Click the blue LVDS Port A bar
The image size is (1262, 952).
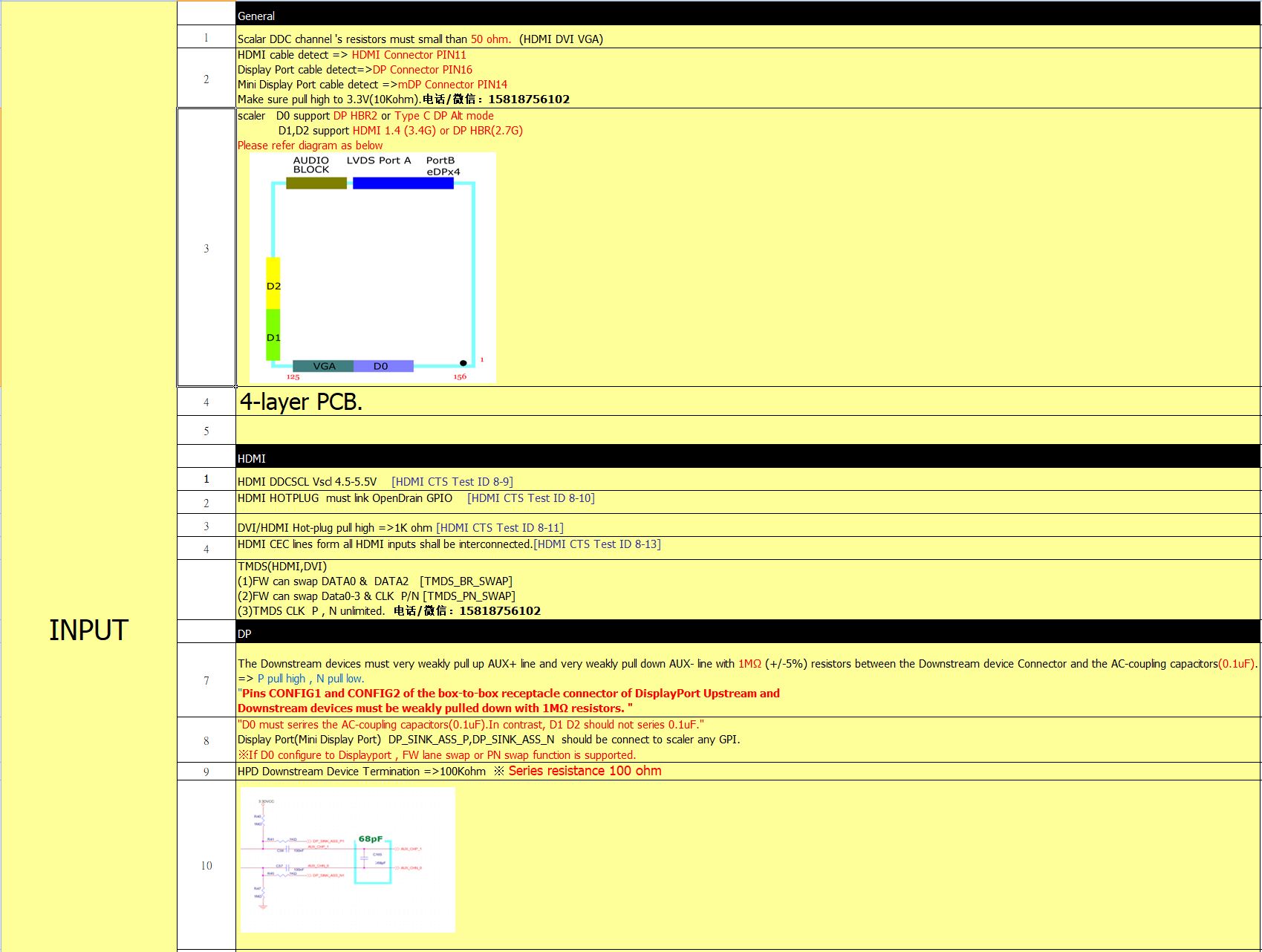(403, 183)
